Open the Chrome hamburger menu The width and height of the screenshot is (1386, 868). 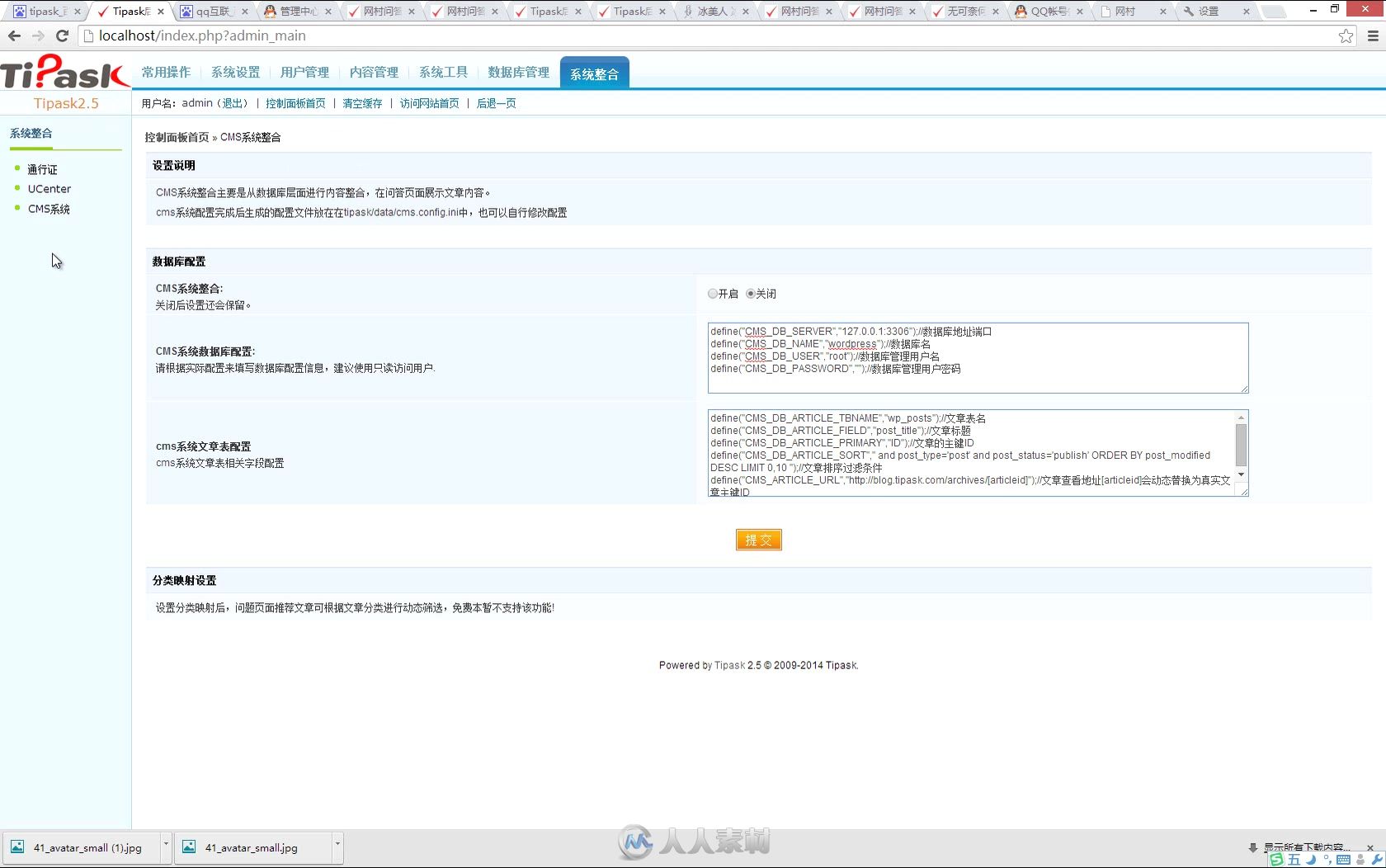tap(1373, 35)
